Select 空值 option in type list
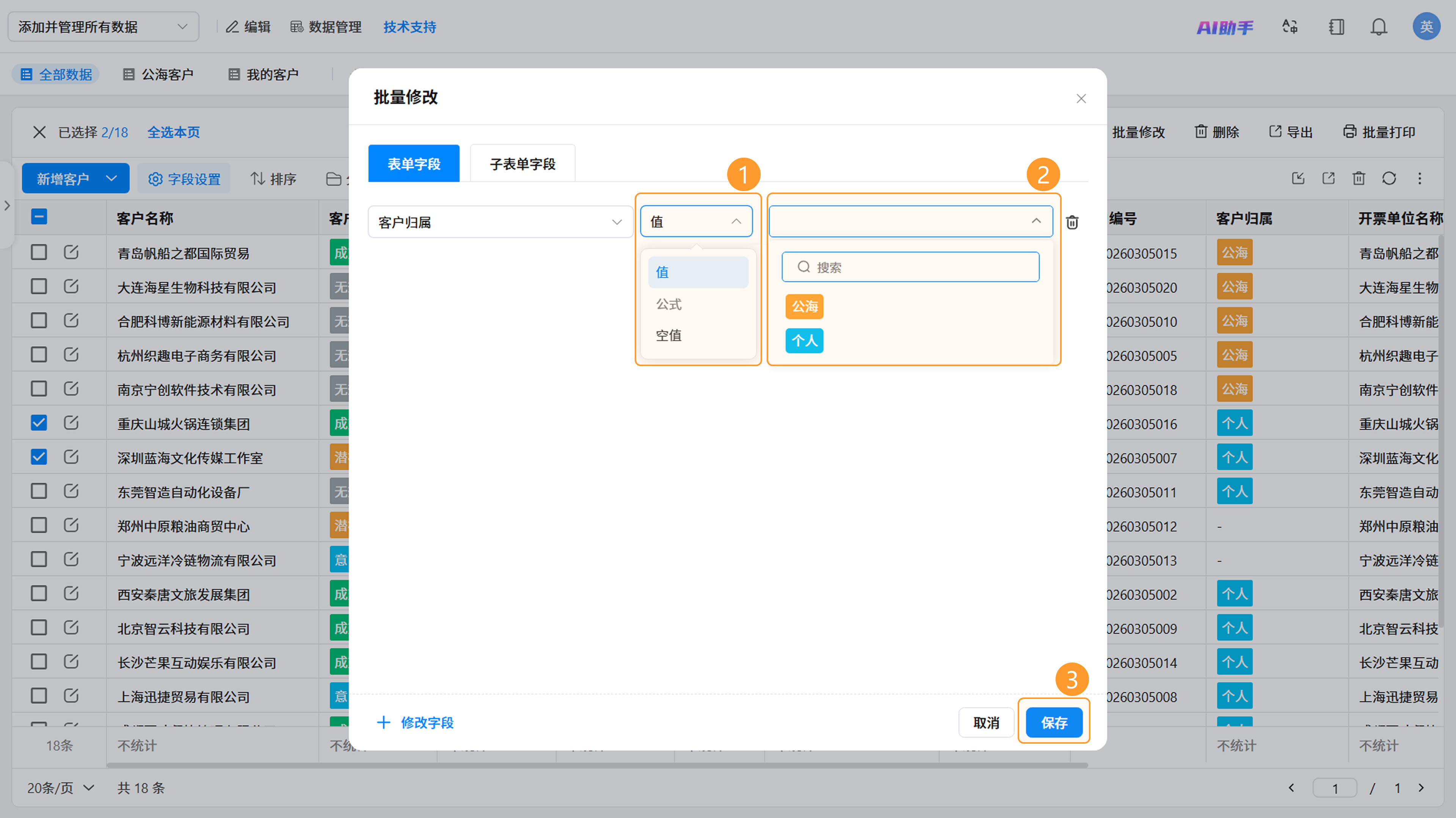The height and width of the screenshot is (818, 1456). [698, 335]
